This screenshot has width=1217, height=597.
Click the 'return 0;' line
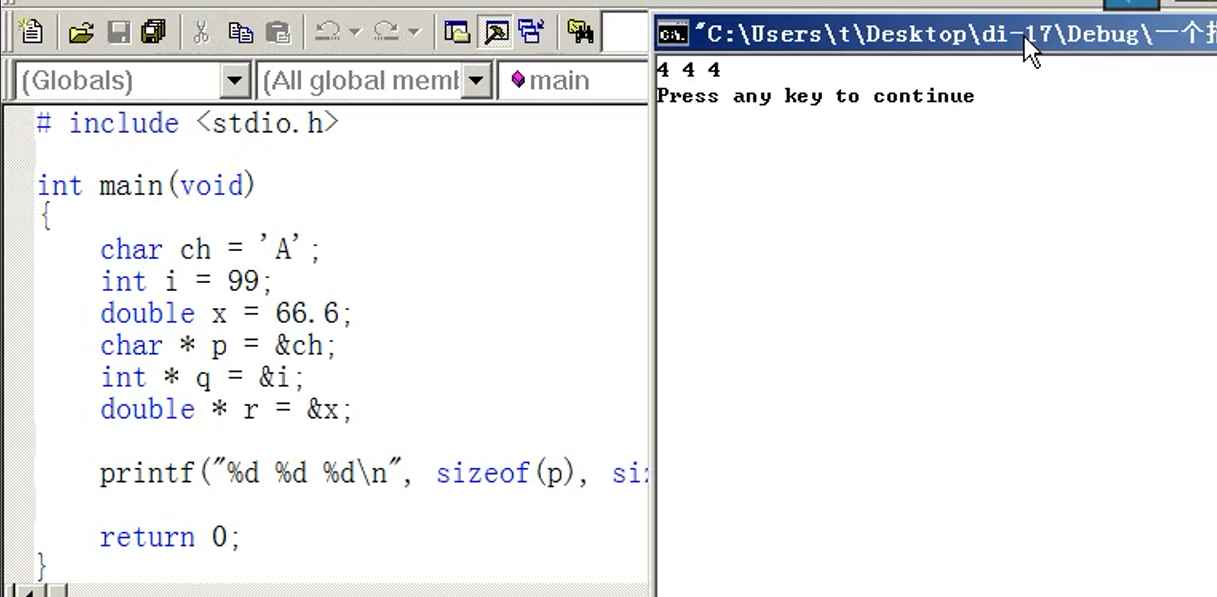click(x=170, y=537)
